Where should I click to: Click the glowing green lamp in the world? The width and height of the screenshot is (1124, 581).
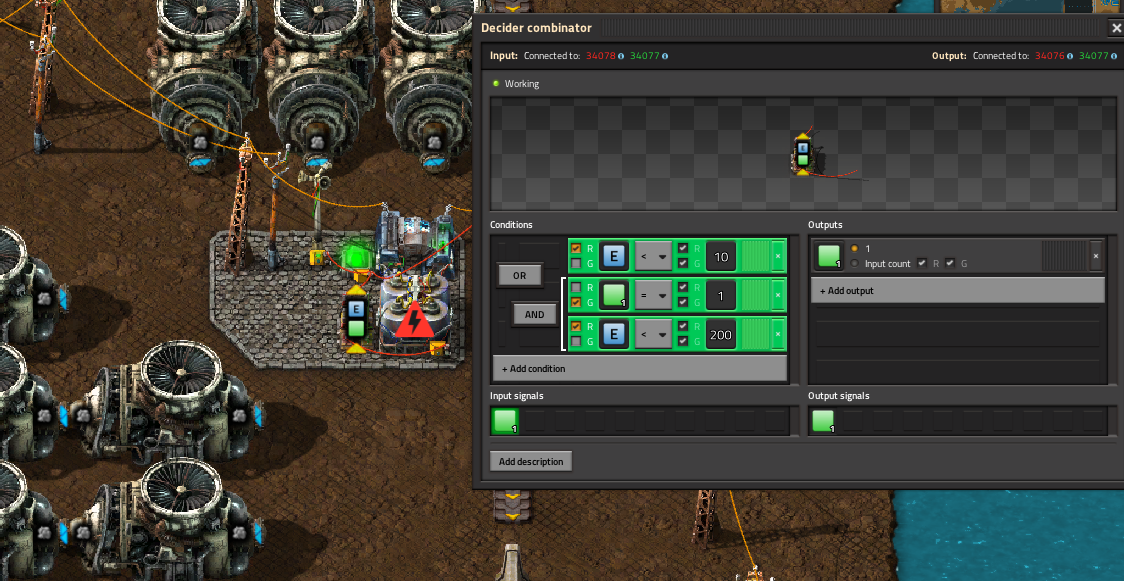point(358,256)
